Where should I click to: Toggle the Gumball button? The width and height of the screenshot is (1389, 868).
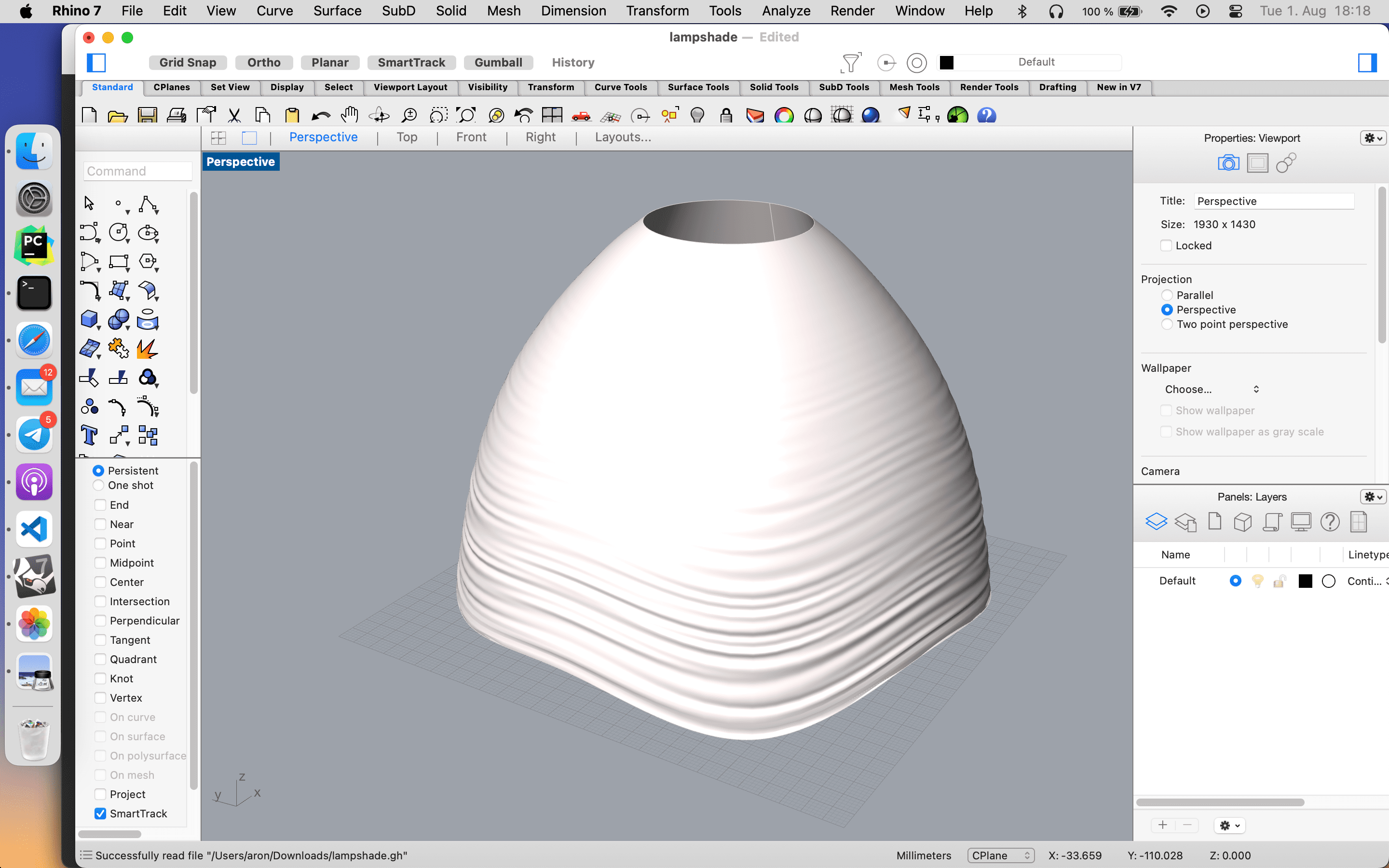coord(498,63)
